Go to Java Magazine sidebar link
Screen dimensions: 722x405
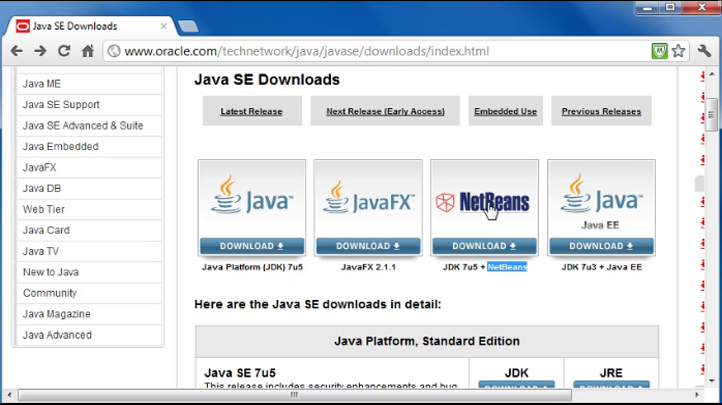point(56,315)
